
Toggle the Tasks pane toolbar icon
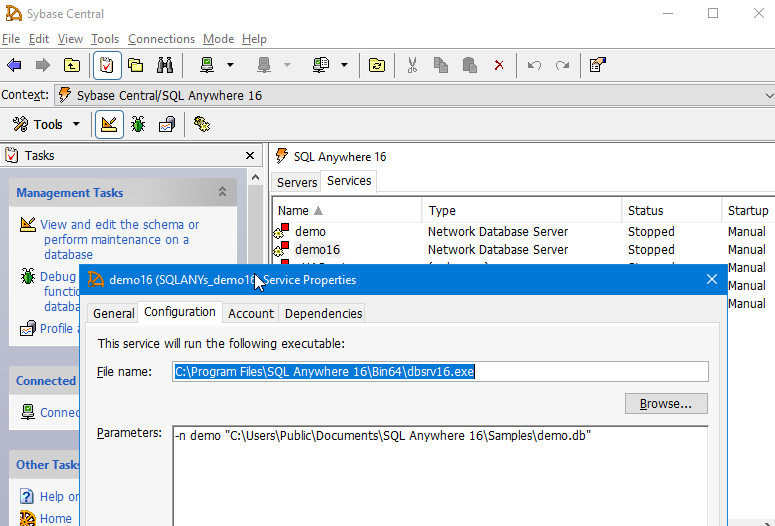click(x=106, y=65)
